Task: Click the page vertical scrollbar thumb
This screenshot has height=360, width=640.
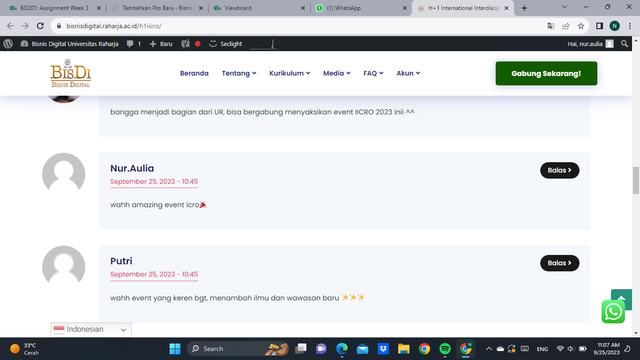Action: (x=636, y=180)
